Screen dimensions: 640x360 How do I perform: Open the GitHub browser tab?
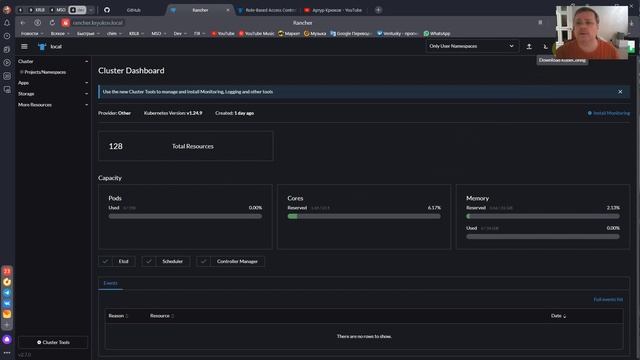(x=133, y=10)
